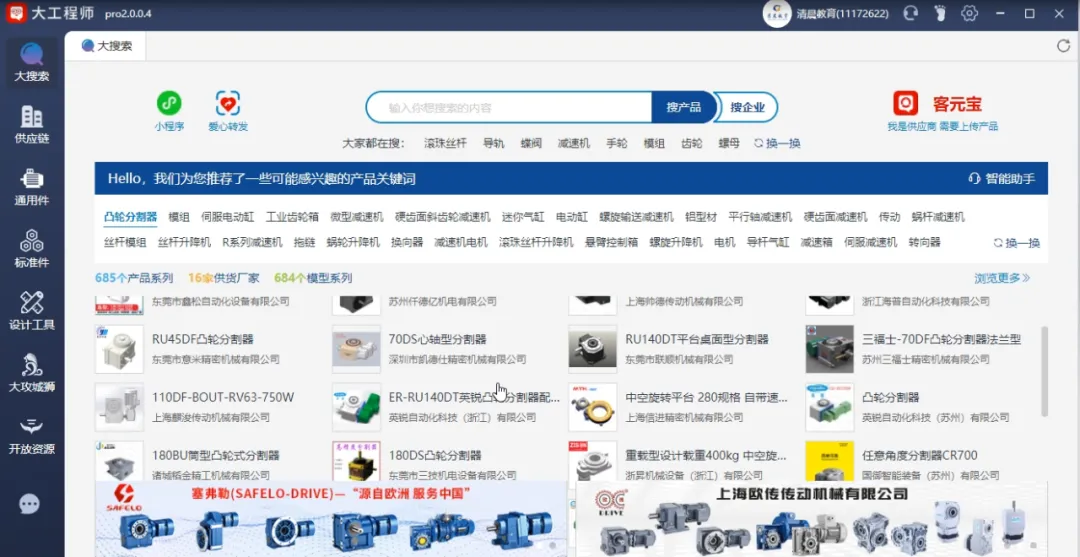
Task: Focus the search input box
Action: [x=510, y=107]
